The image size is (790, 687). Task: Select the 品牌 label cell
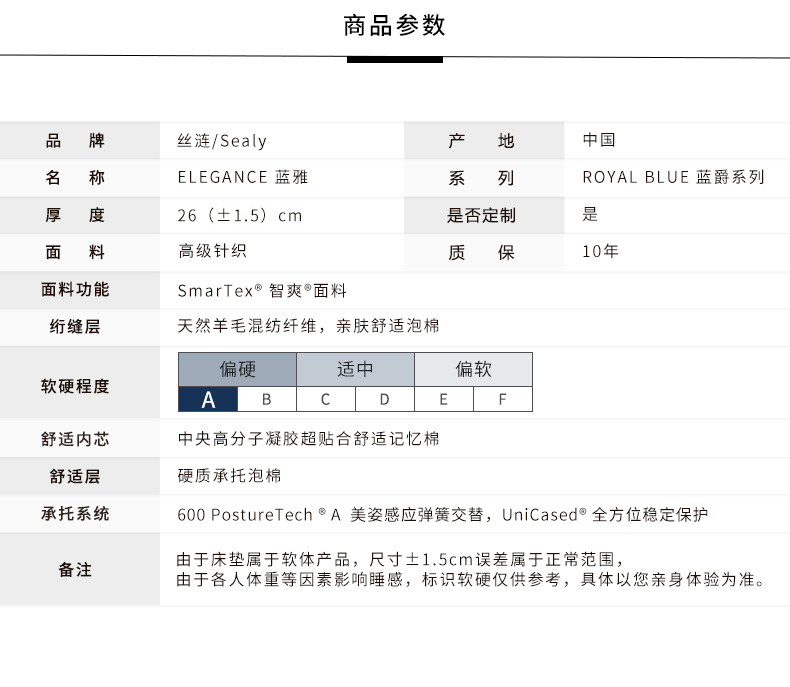click(80, 140)
